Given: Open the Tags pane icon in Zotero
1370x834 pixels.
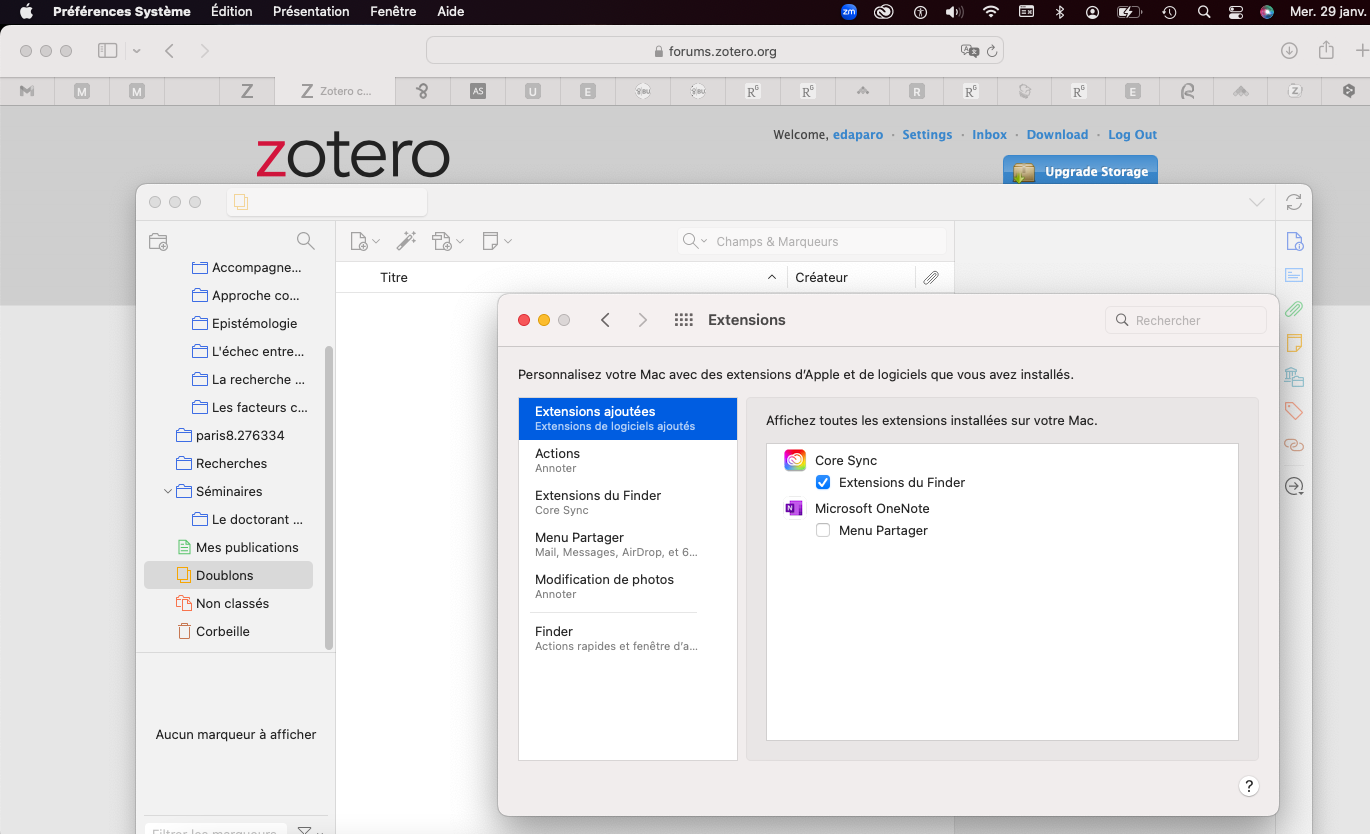Looking at the screenshot, I should pyautogui.click(x=1294, y=411).
